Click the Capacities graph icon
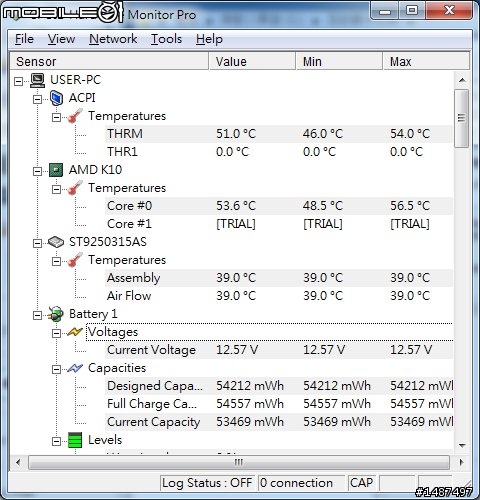This screenshot has width=480, height=500. [75, 368]
